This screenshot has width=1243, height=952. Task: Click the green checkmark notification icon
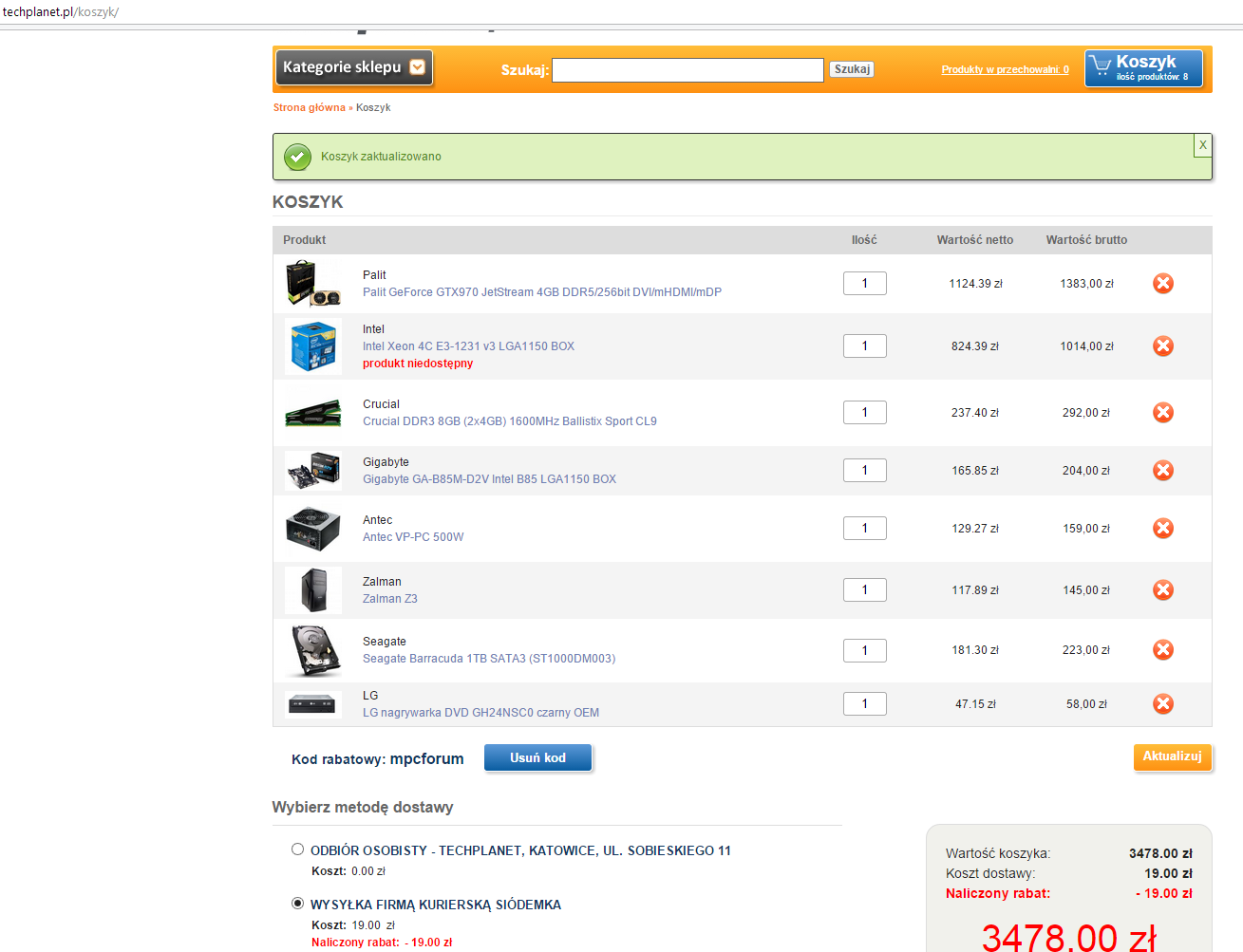[297, 157]
